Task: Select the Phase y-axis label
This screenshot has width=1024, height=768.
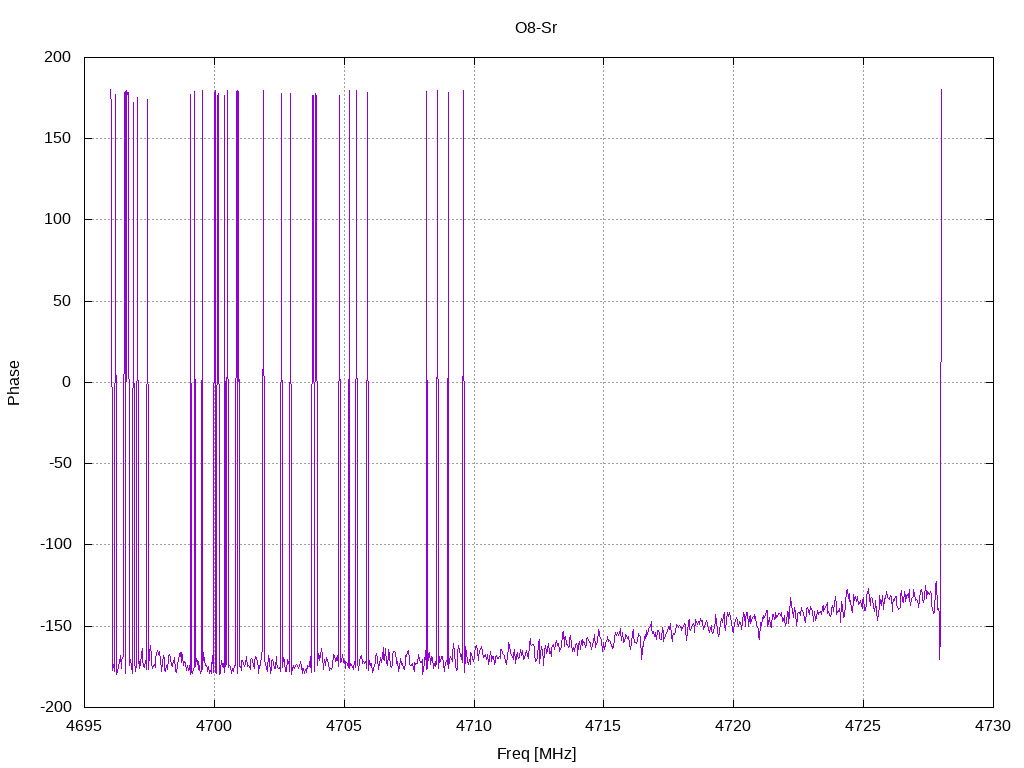Action: [14, 383]
